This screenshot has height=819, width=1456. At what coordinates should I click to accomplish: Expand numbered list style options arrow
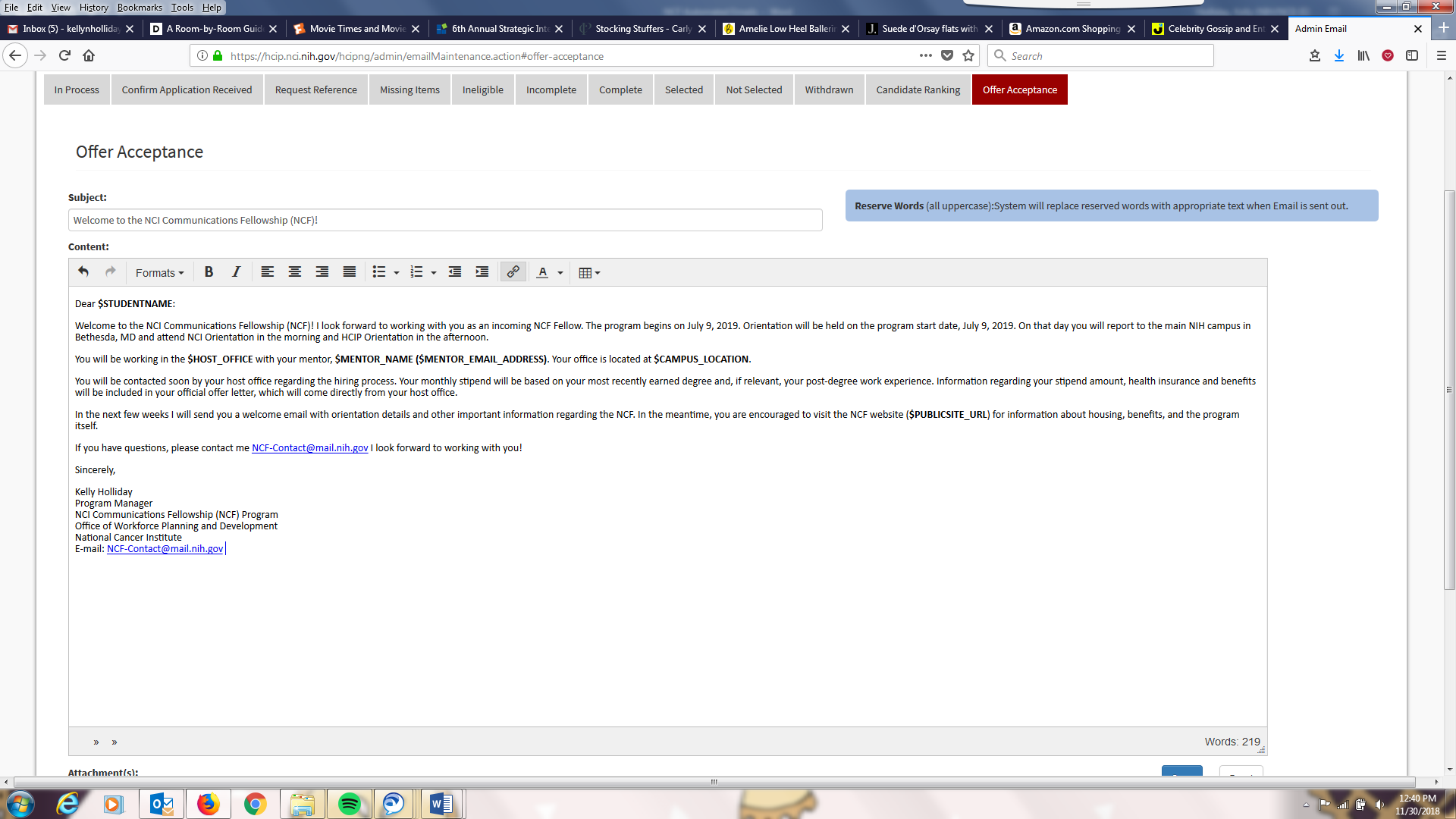(x=434, y=273)
